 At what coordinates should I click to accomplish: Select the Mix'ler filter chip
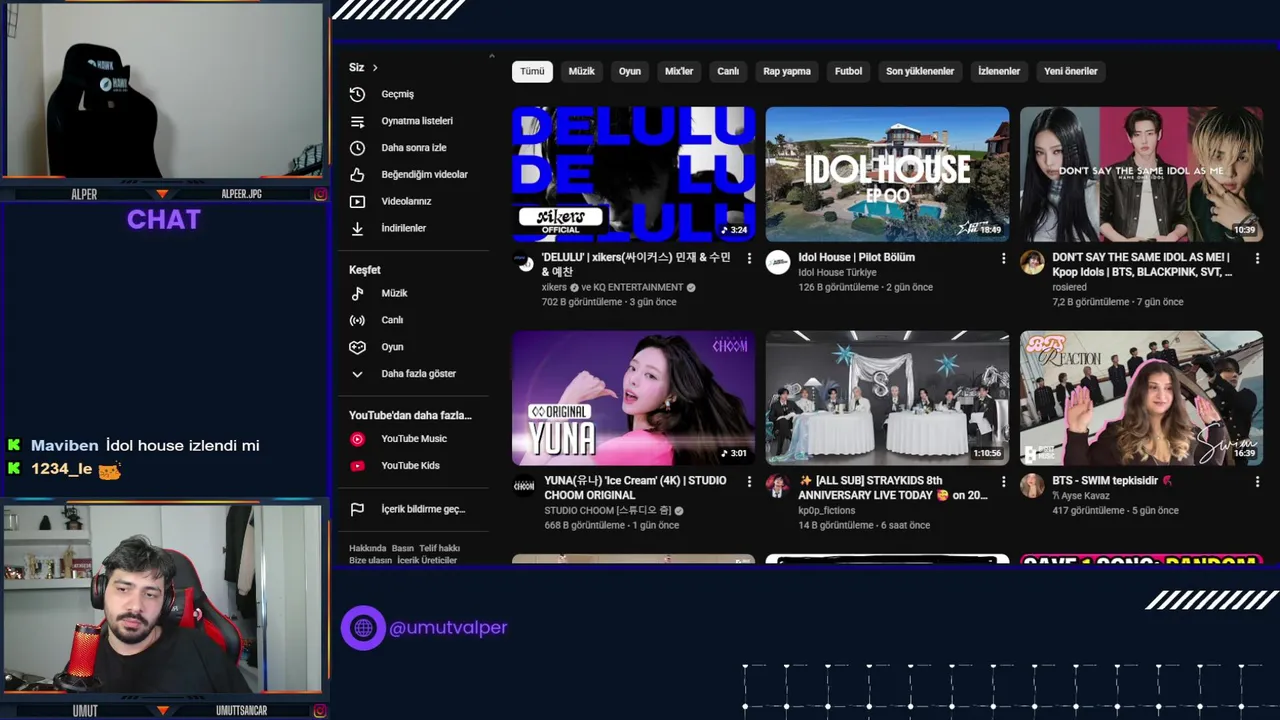point(679,72)
